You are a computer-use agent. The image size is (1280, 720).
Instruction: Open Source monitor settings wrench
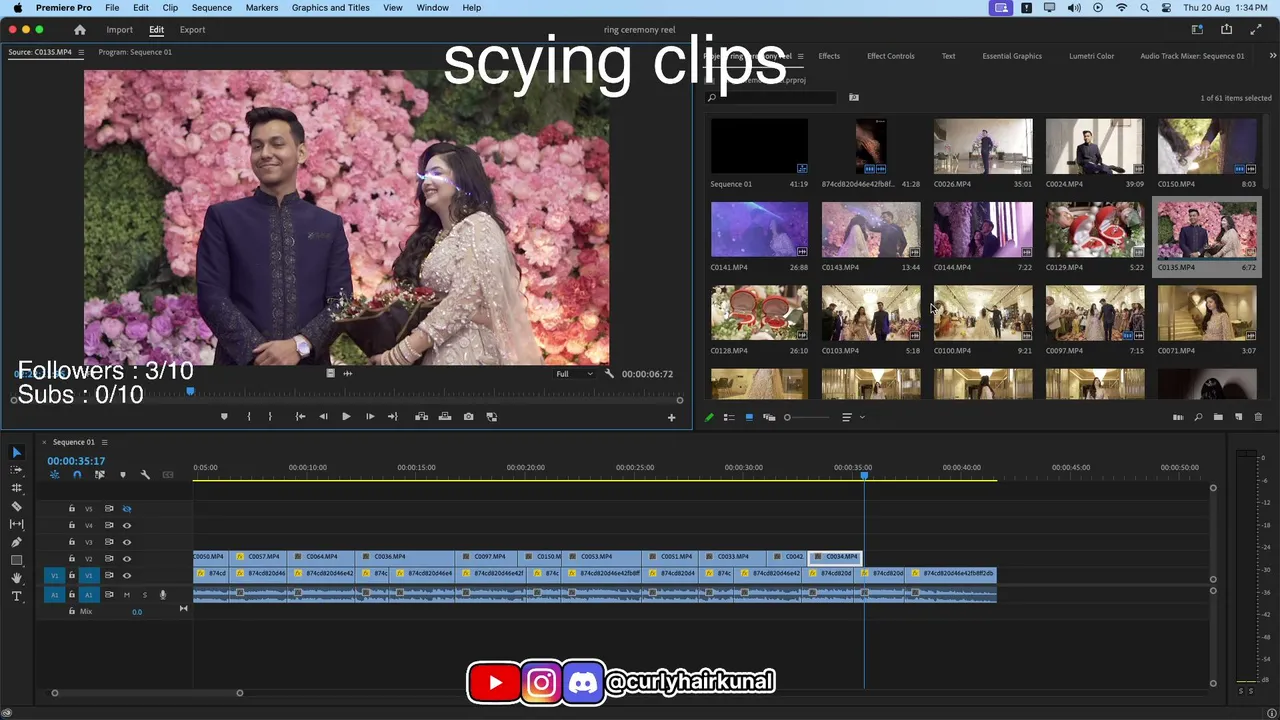[609, 374]
